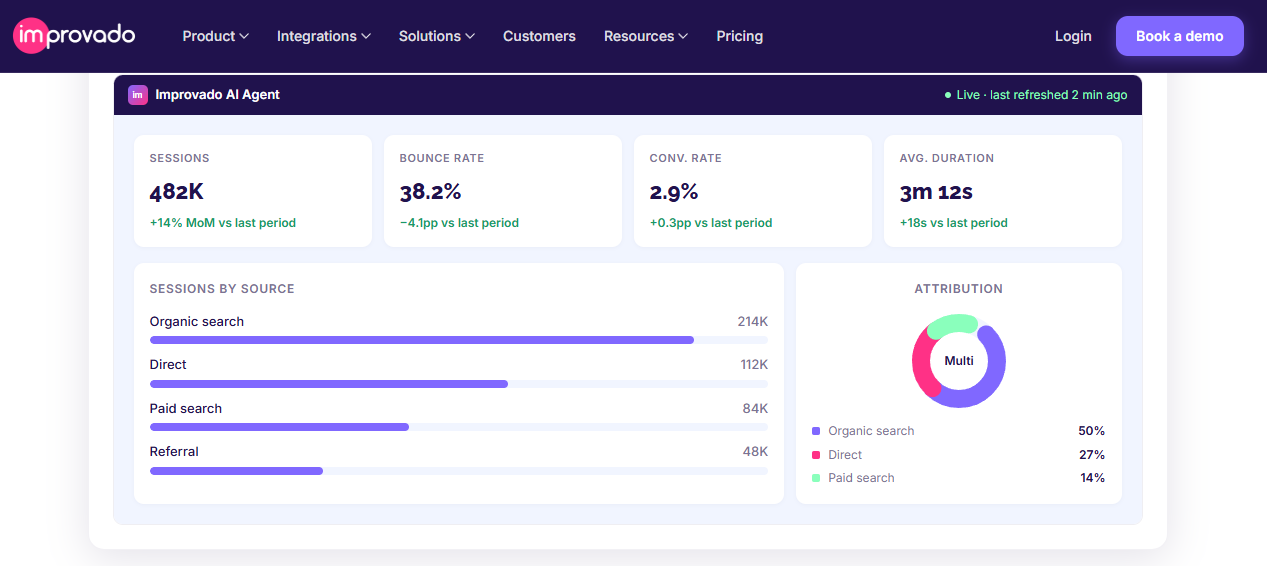Image resolution: width=1267 pixels, height=566 pixels.
Task: Click the 'Paid search' label above its bar
Action: (x=186, y=409)
